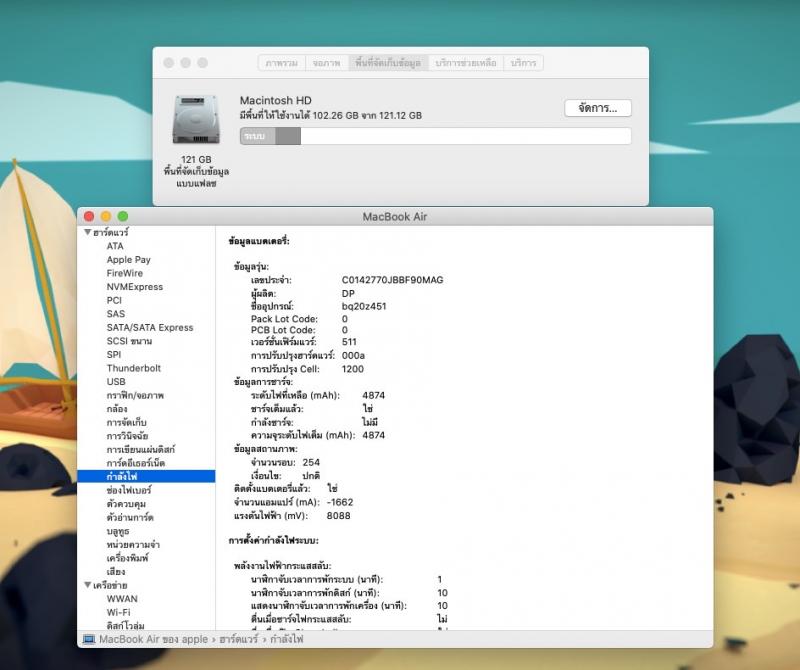Image resolution: width=800 pixels, height=670 pixels.
Task: Collapse the ฮาร์ดแวร์ section in the sidebar
Action: pos(88,232)
